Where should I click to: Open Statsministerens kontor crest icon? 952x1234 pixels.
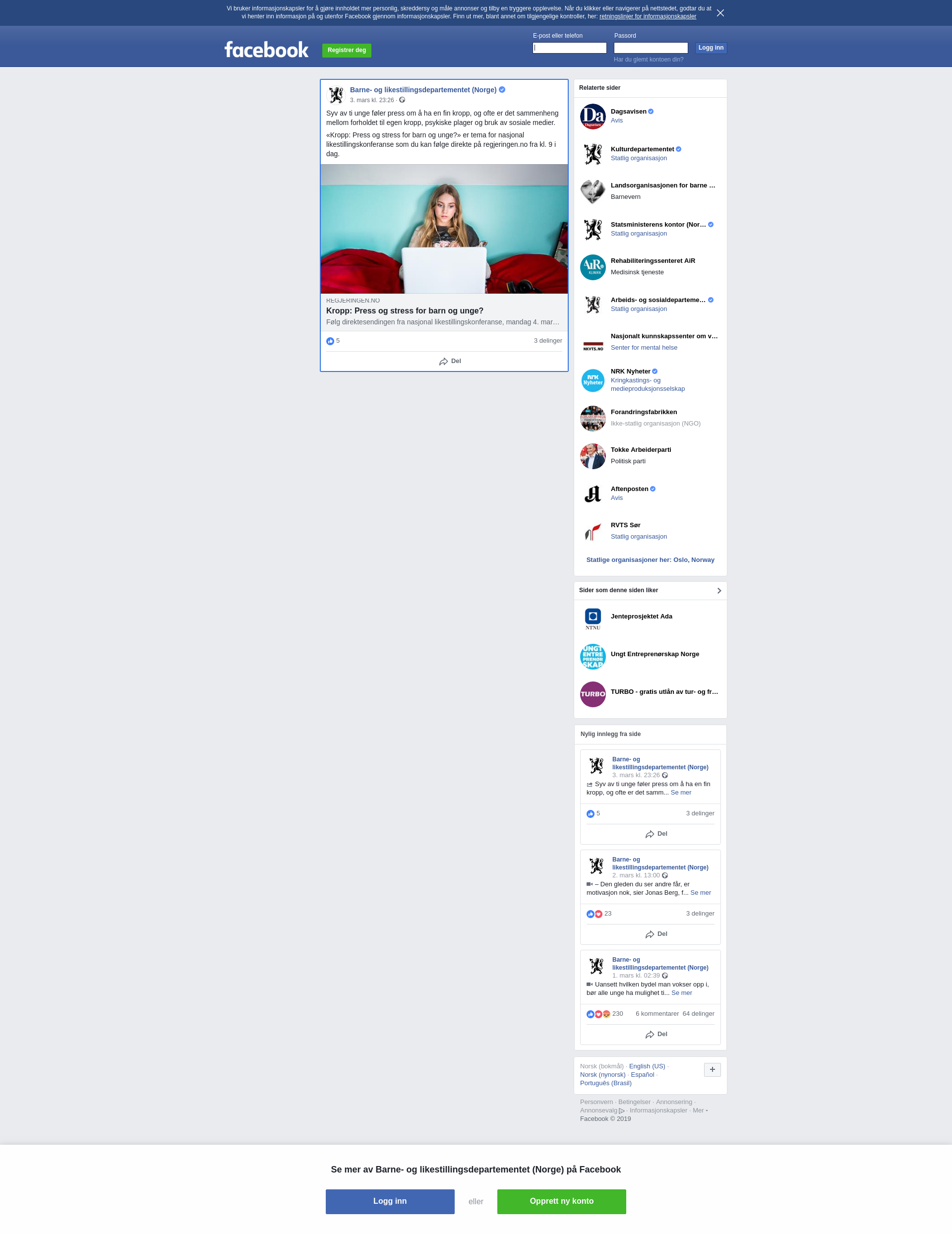coord(593,230)
